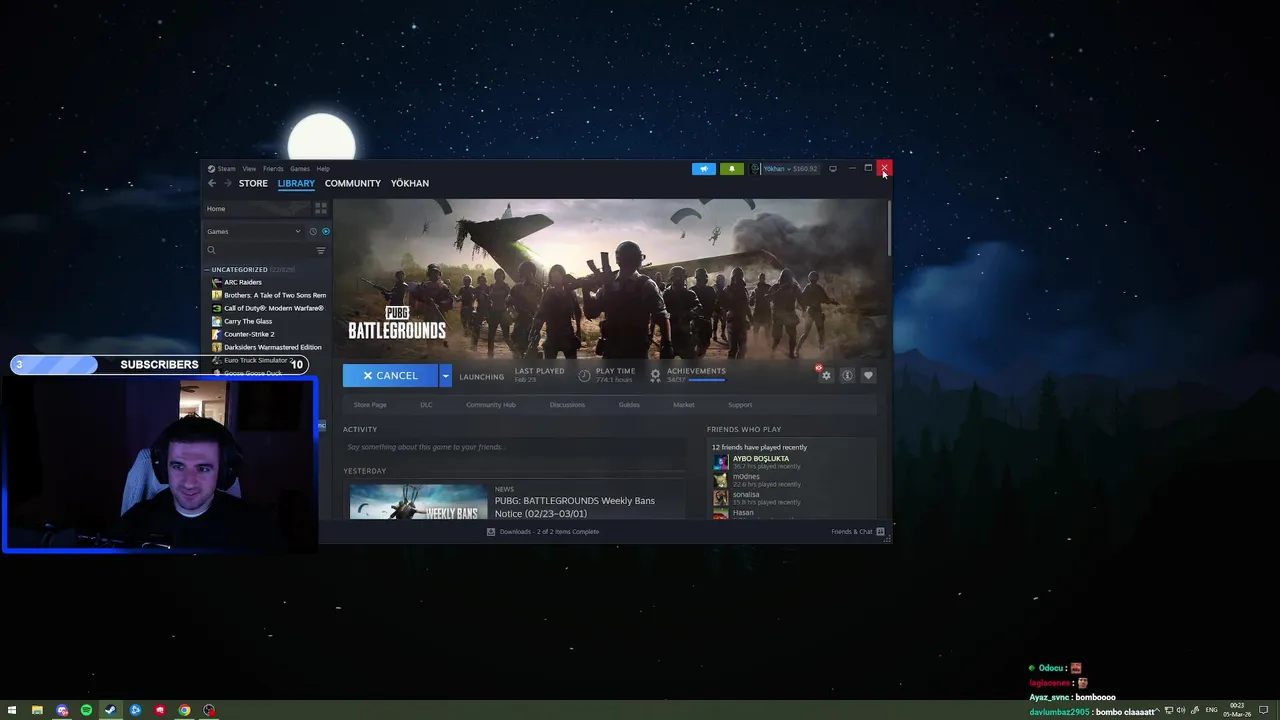
Task: Open Spotify from the taskbar
Action: tap(86, 711)
